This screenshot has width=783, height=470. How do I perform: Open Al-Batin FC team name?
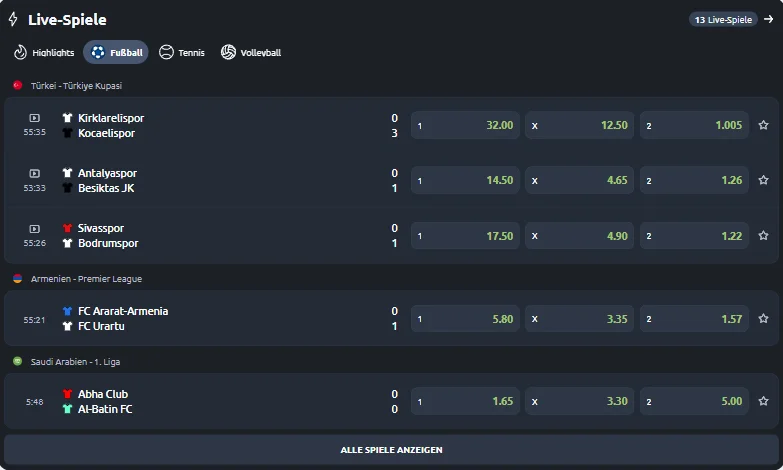tap(105, 409)
